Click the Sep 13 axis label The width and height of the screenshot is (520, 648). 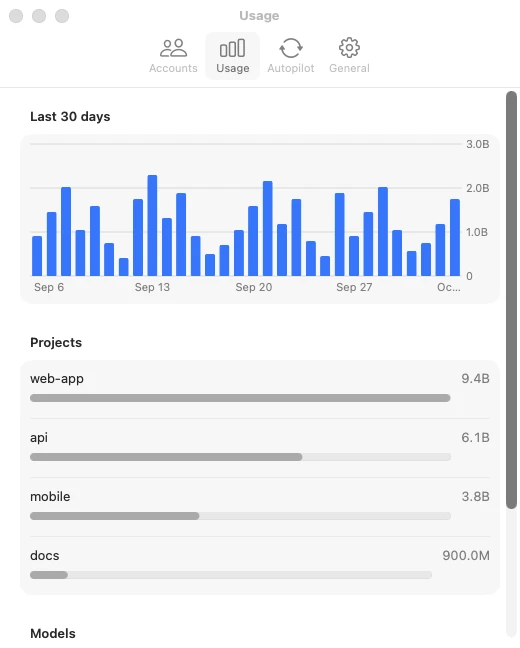(152, 287)
